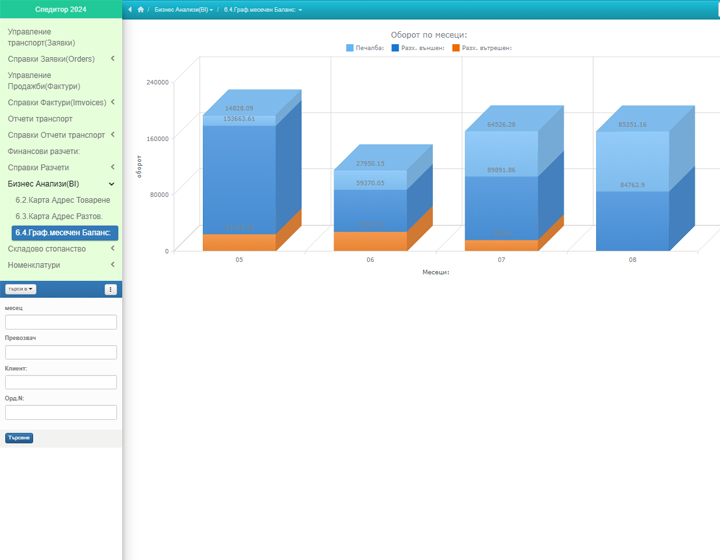Viewport: 720px width, 560px height.
Task: Open 6.3.Карта Адрес Разтов.
Action: pos(59,216)
